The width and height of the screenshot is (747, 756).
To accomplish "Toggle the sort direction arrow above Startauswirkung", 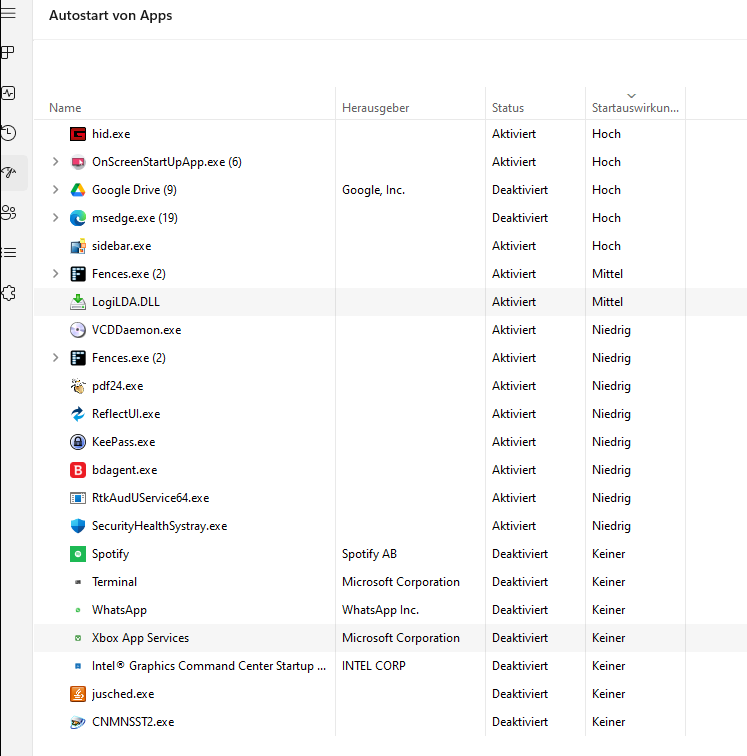I will [631, 95].
